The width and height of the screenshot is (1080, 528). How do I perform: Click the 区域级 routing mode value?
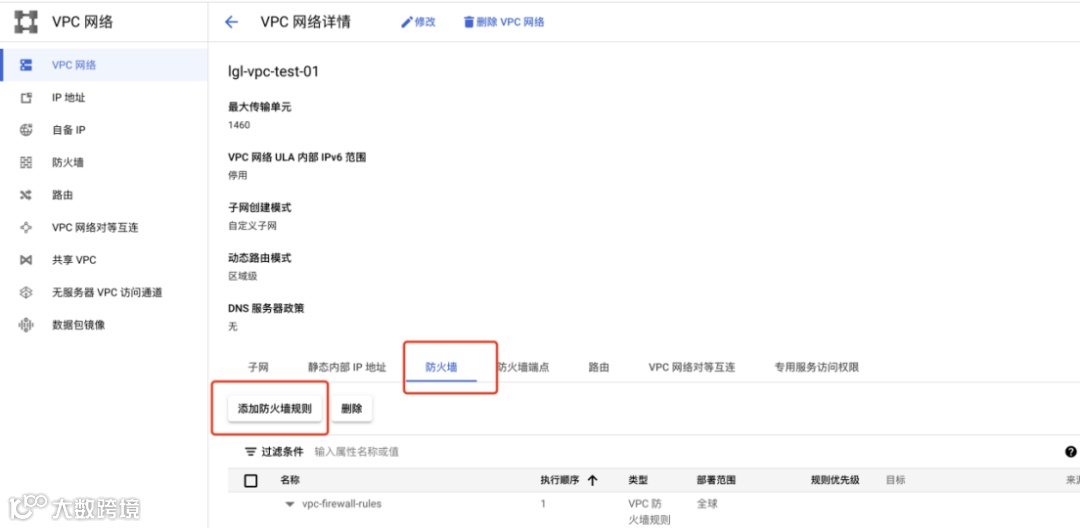click(x=242, y=276)
